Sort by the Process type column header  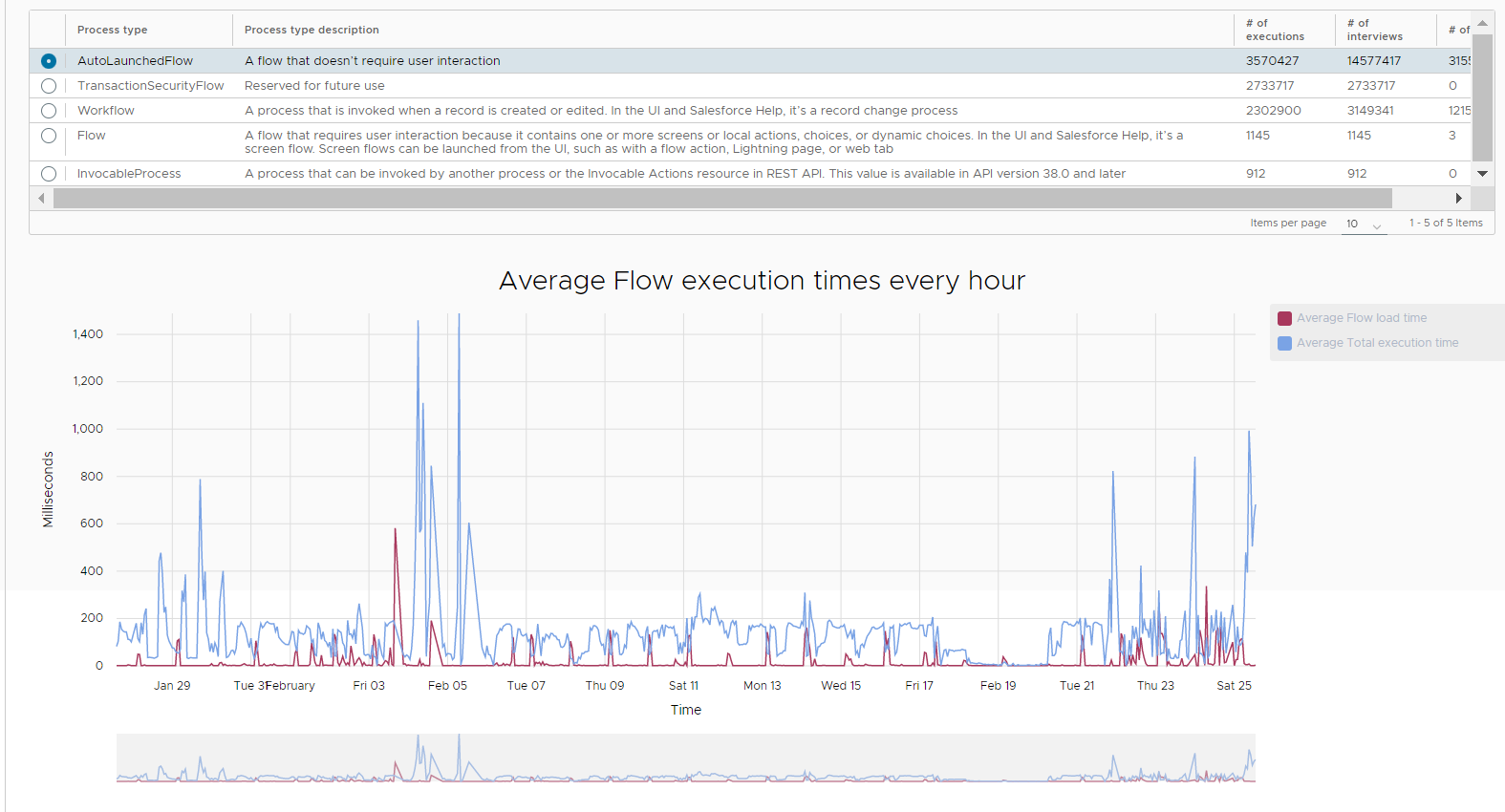[x=113, y=30]
